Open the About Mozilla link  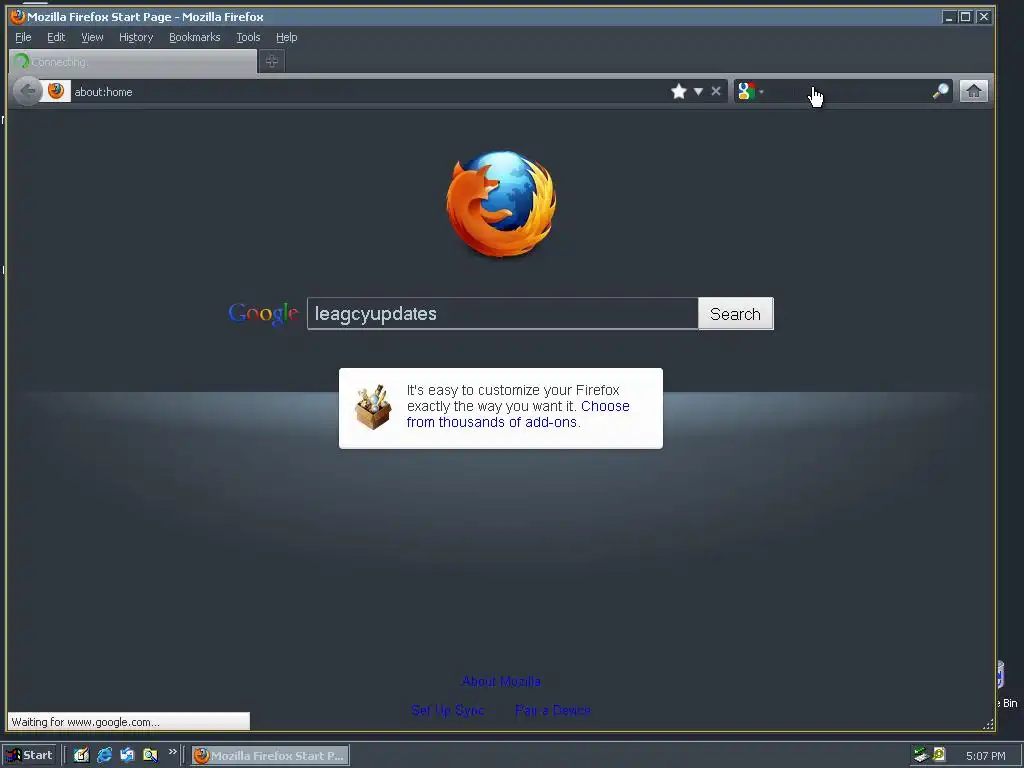tap(501, 681)
